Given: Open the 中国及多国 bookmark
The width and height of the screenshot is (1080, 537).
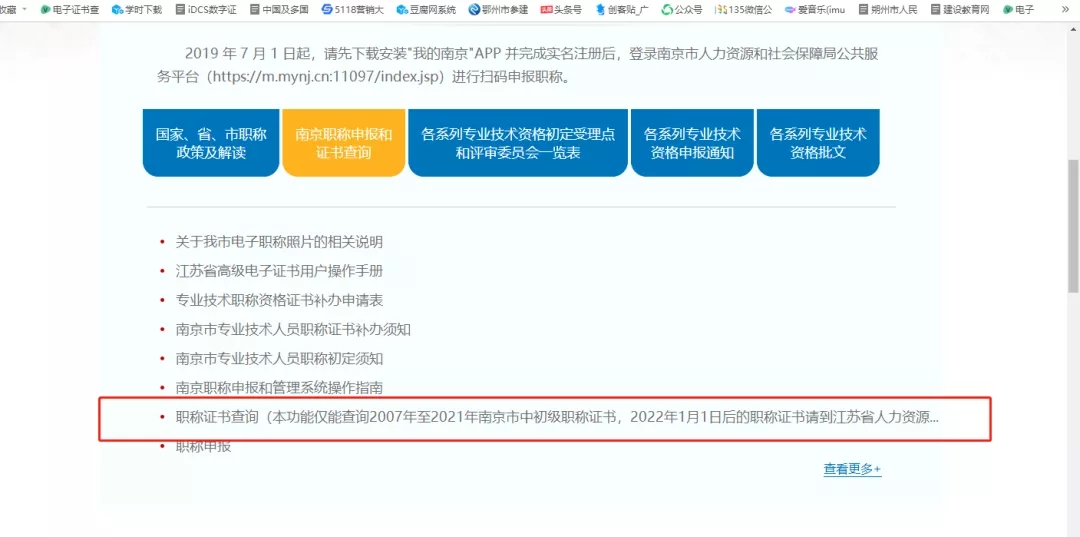Looking at the screenshot, I should click(x=279, y=10).
